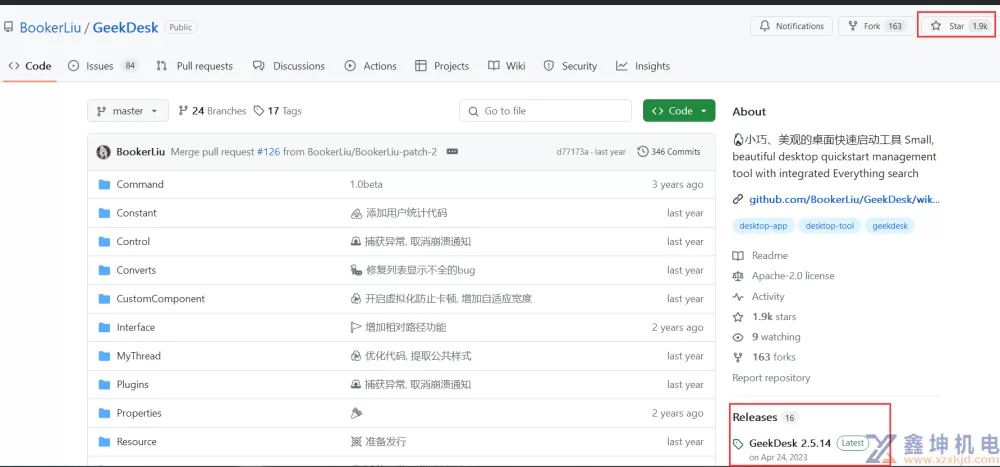
Task: Open pull request #126 link
Action: click(268, 152)
